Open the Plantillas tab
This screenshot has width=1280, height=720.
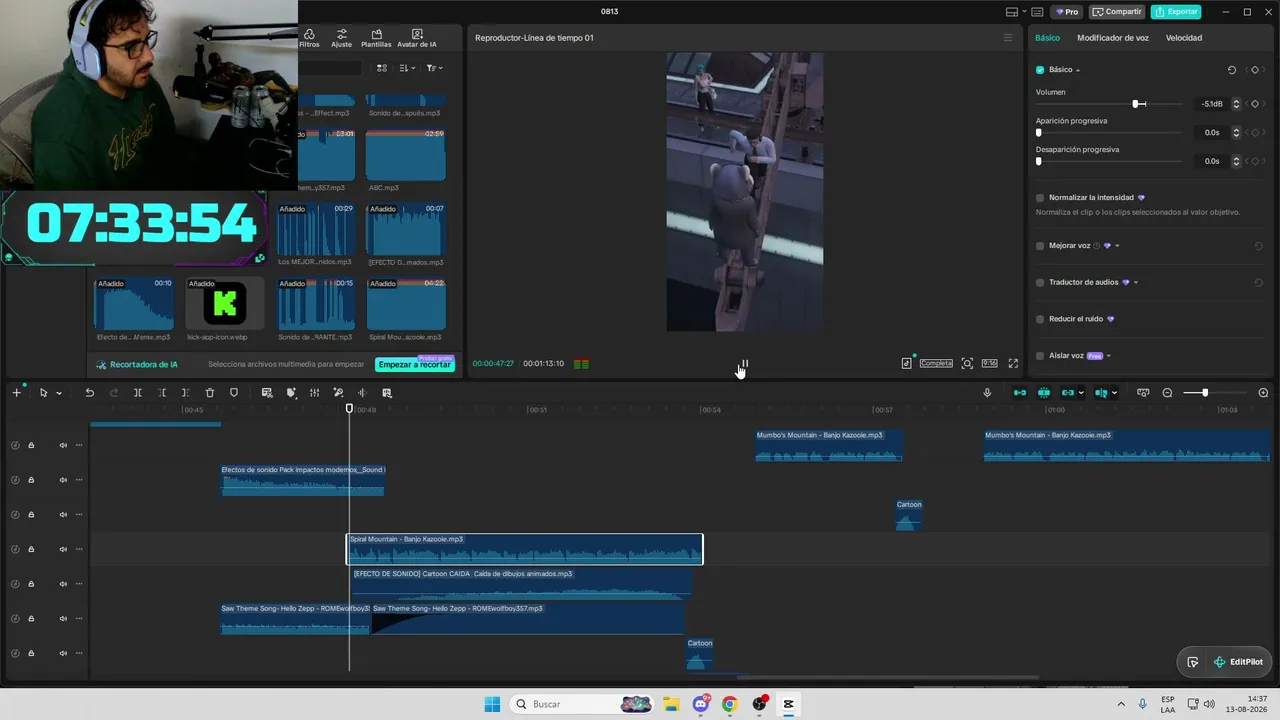(x=376, y=38)
